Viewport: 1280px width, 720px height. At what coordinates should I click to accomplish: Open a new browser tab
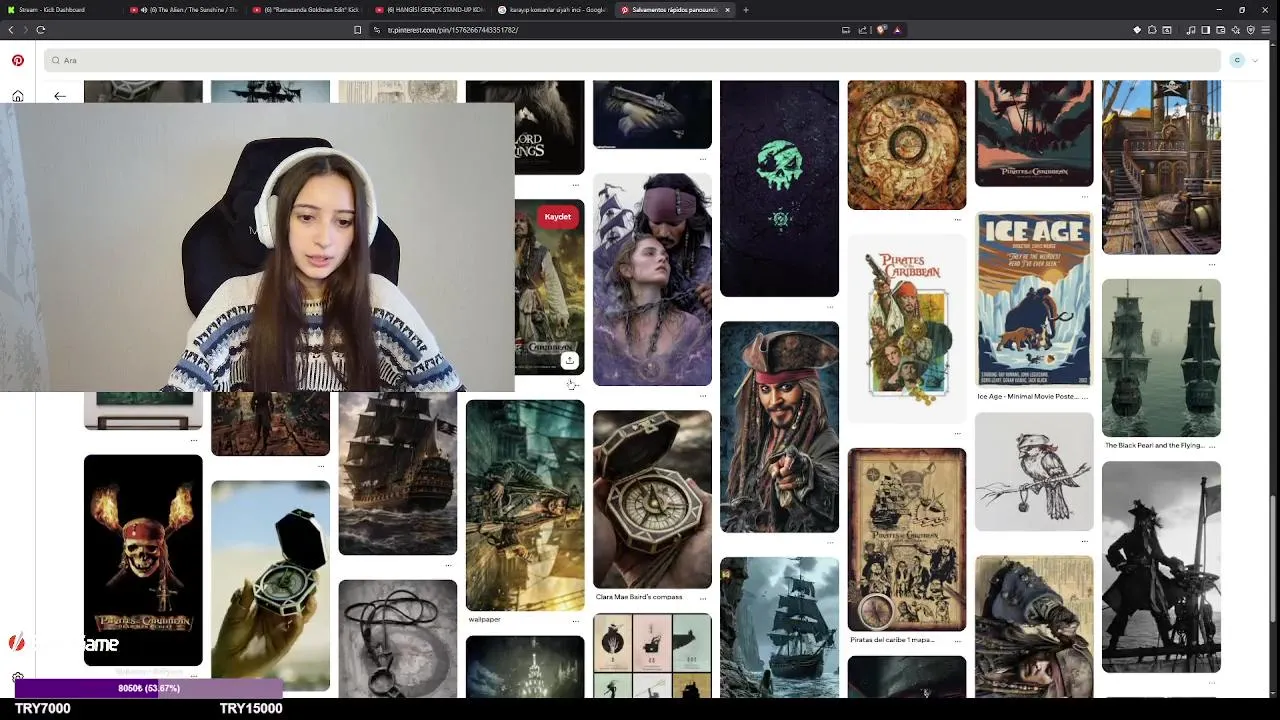[x=745, y=10]
